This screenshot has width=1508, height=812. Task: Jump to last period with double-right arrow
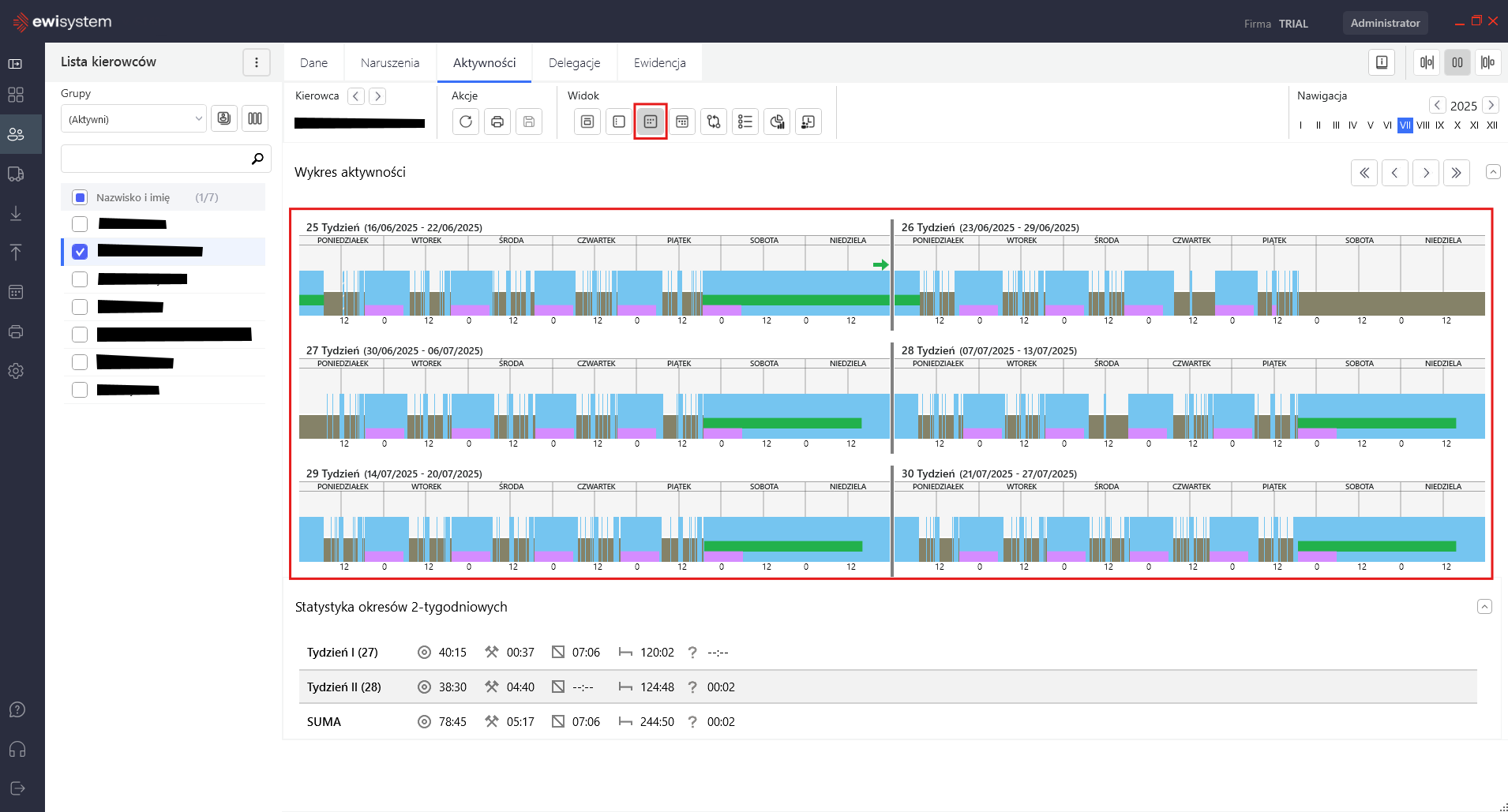point(1456,173)
